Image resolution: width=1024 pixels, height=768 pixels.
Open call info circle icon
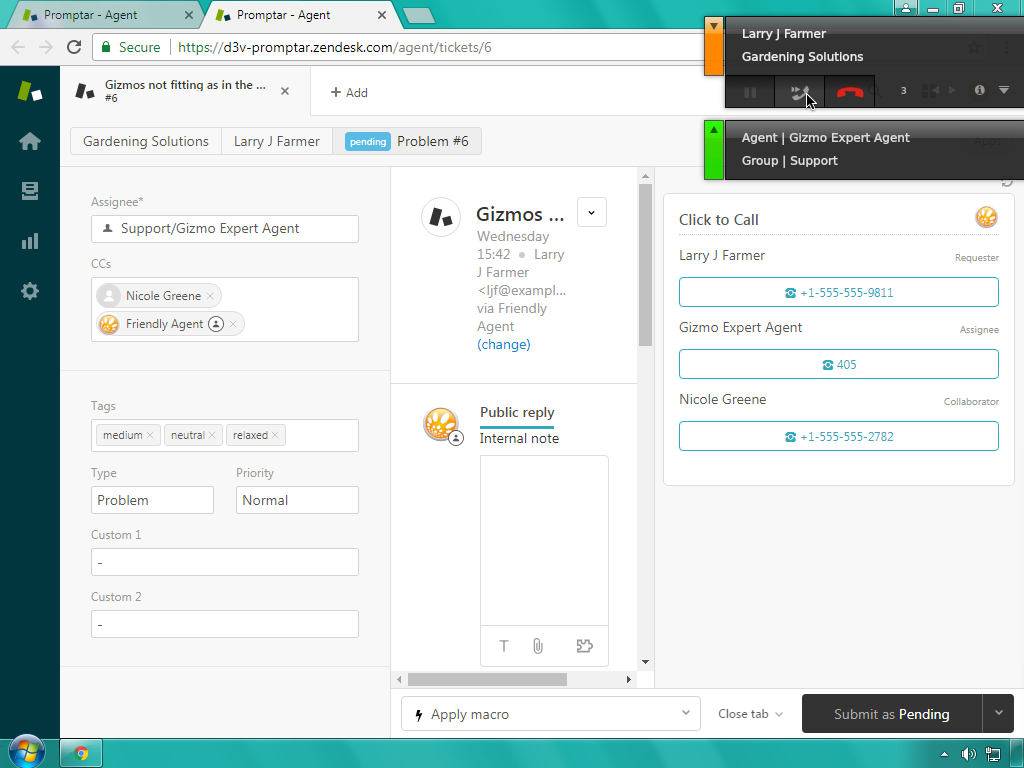point(979,90)
